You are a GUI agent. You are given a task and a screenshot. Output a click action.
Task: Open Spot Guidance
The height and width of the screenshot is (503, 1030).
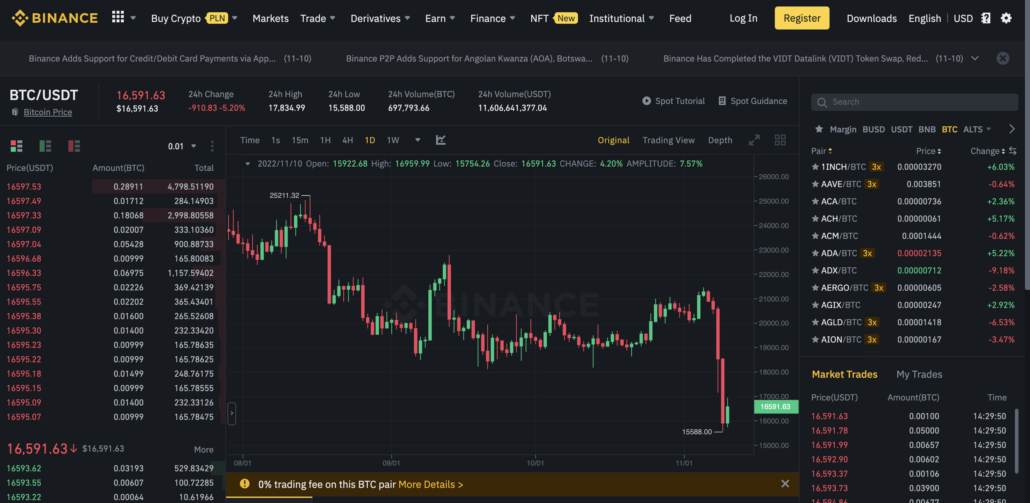752,101
